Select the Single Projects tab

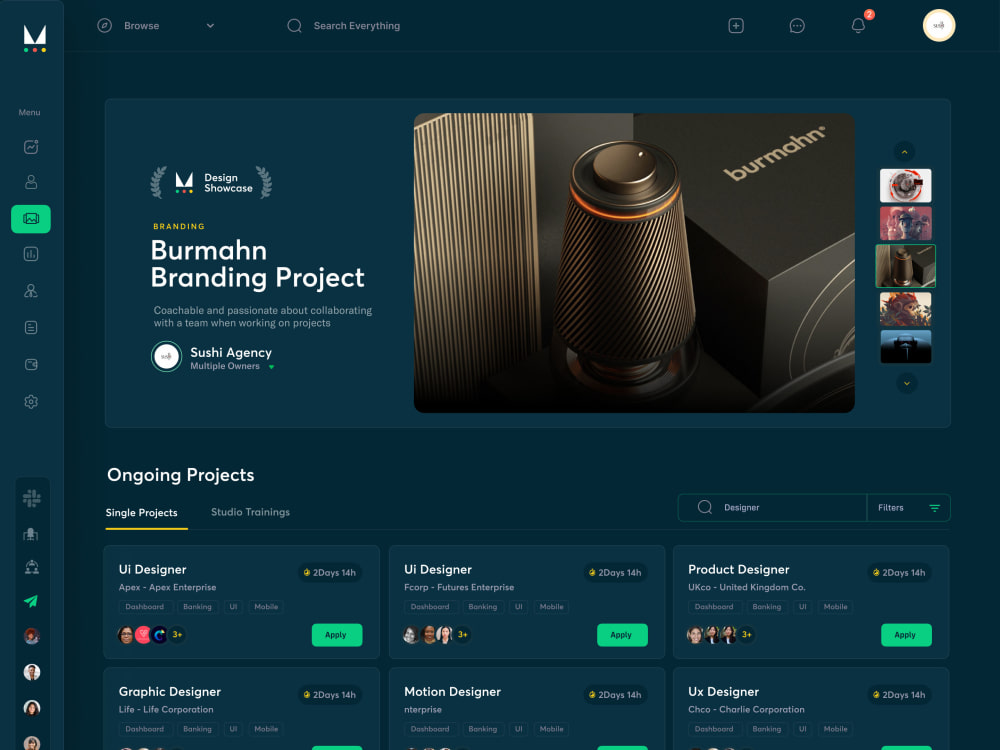pos(145,512)
